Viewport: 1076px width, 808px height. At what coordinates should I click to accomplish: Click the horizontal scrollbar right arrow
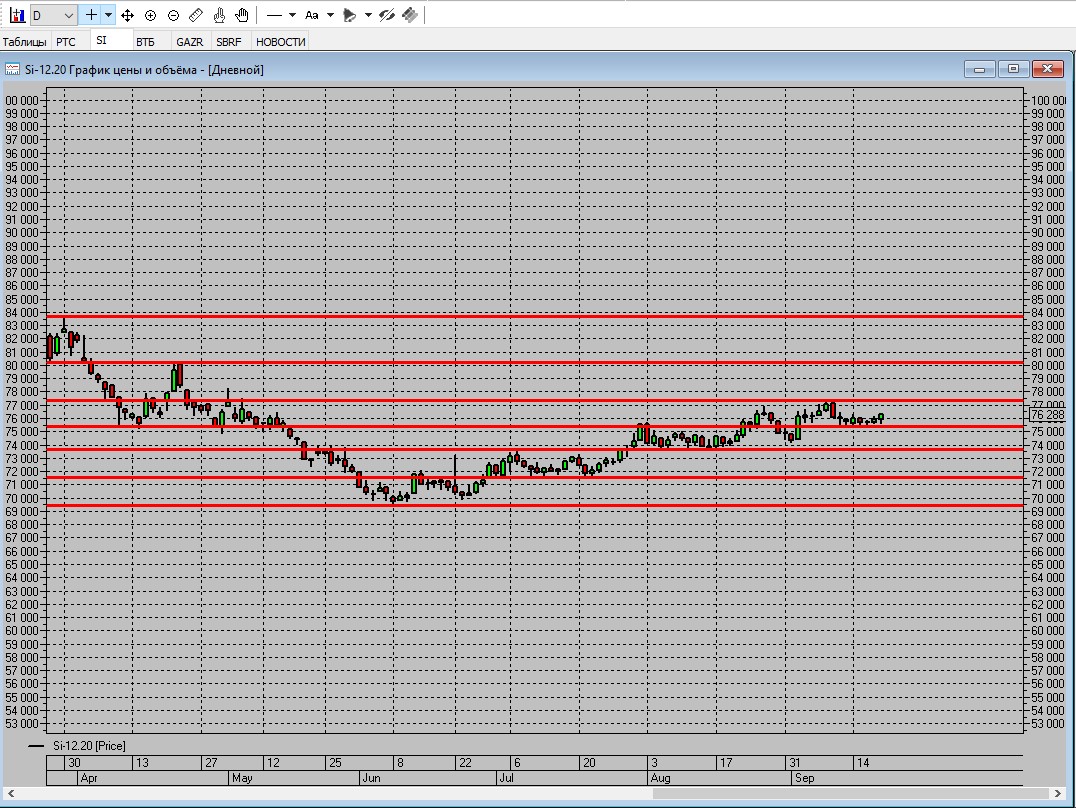point(1057,794)
